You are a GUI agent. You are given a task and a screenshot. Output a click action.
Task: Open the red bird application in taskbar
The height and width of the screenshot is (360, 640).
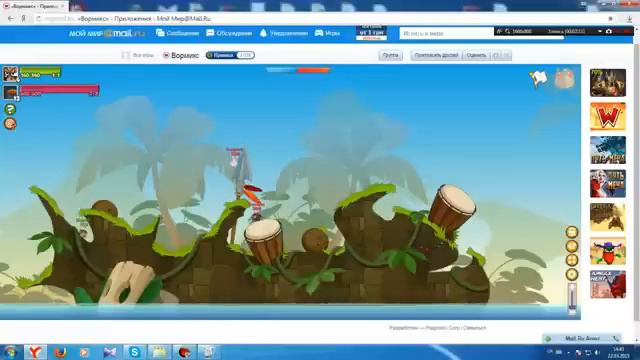tap(184, 352)
